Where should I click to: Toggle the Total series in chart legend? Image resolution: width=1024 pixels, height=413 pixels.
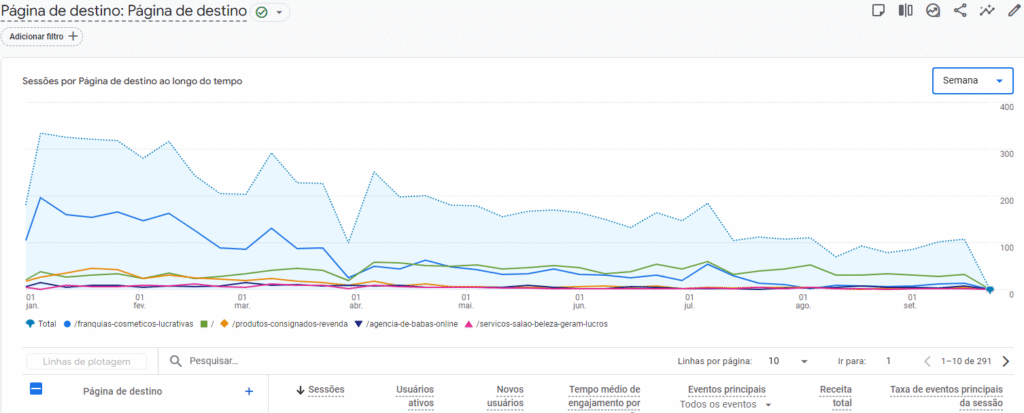[40, 324]
